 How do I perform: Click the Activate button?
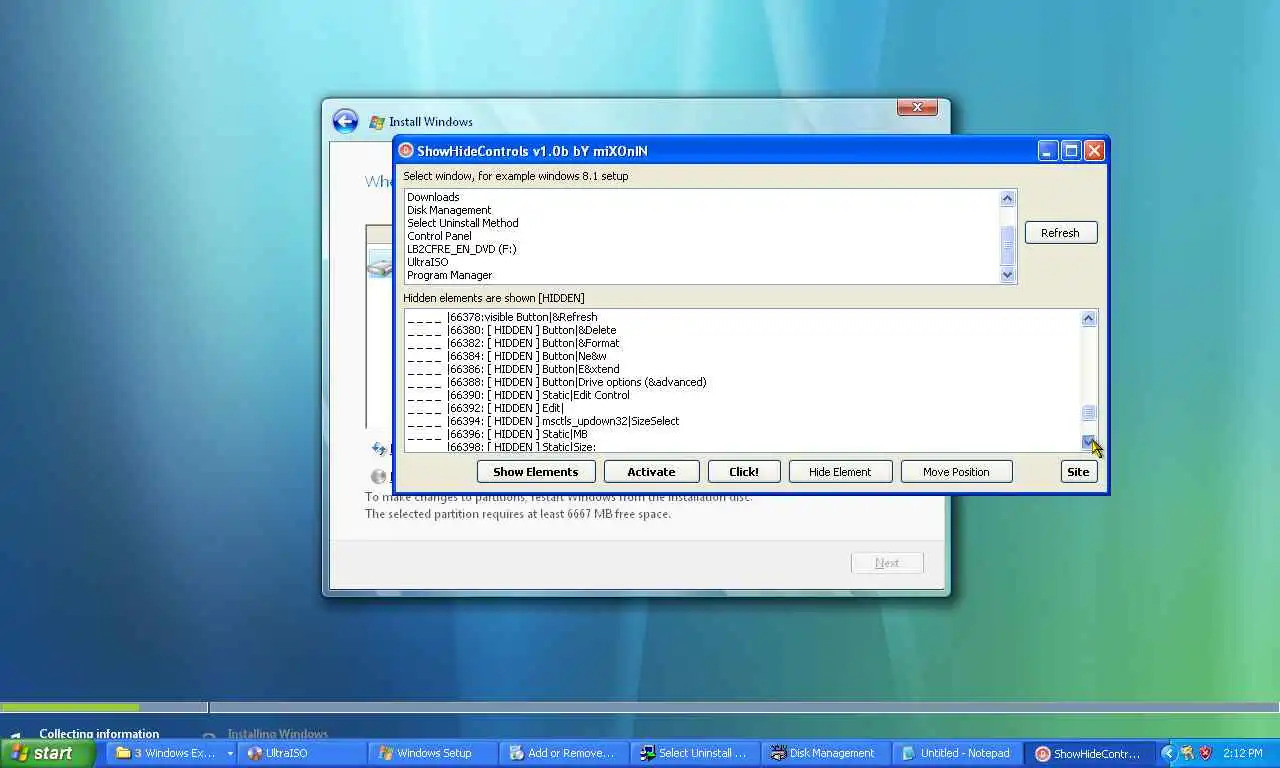tap(651, 472)
